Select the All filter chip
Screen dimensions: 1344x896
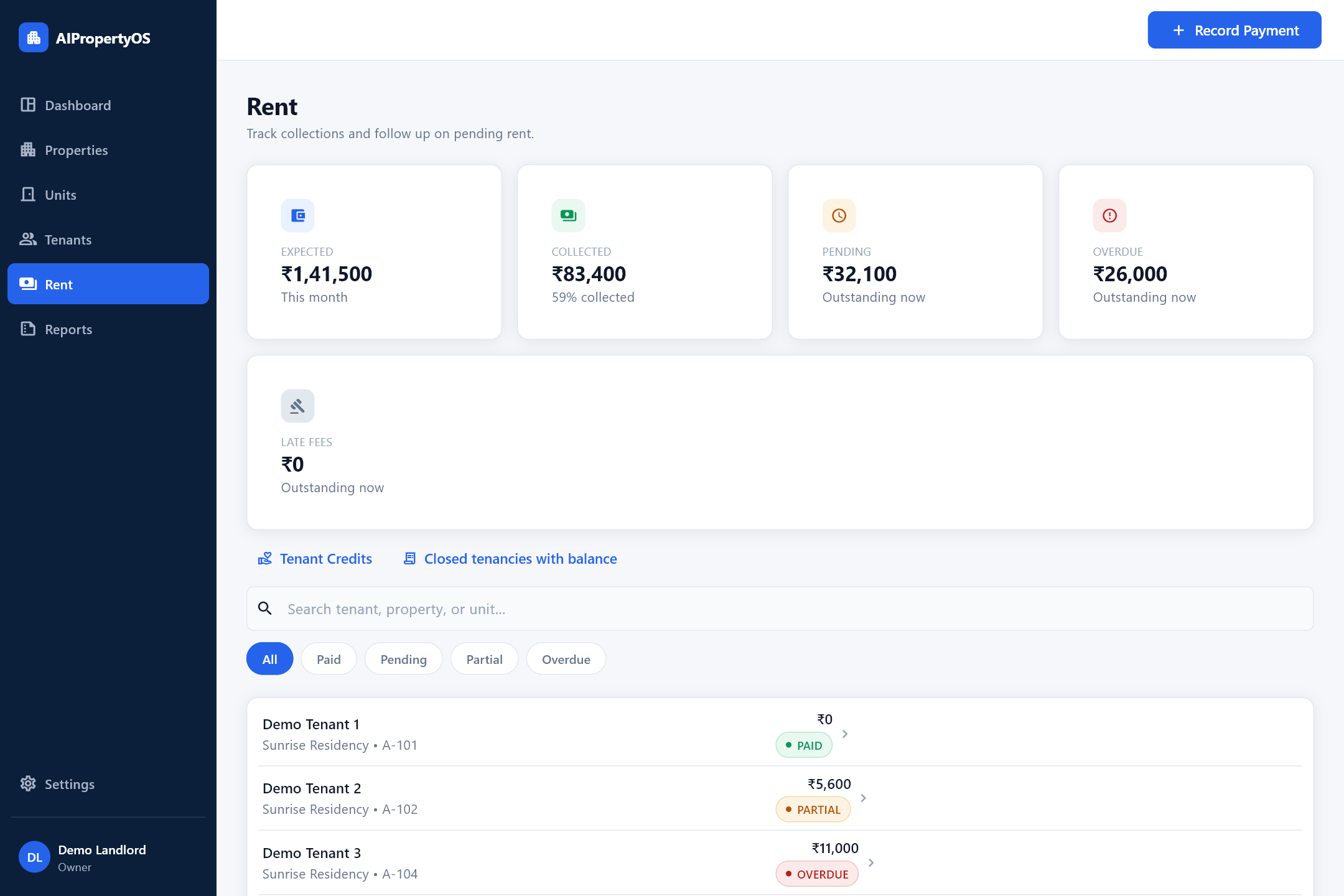270,659
